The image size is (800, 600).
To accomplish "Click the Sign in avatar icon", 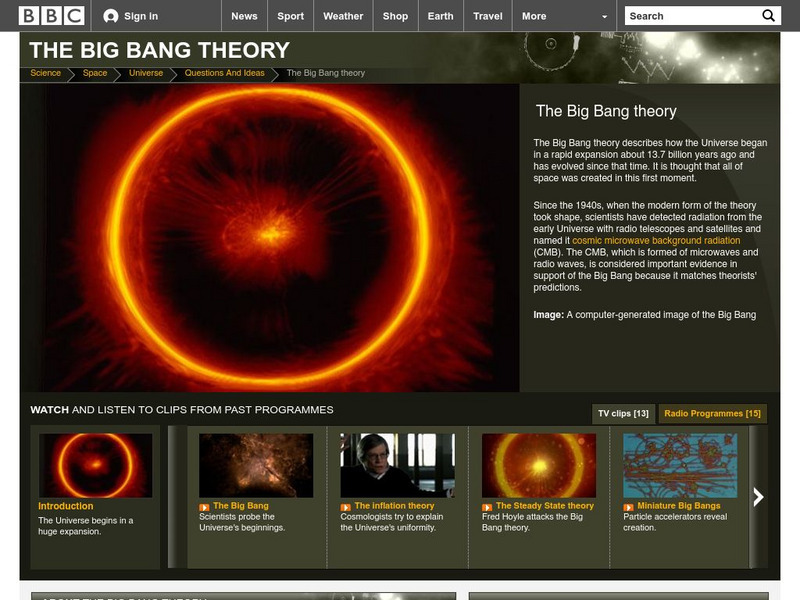I will (x=111, y=16).
